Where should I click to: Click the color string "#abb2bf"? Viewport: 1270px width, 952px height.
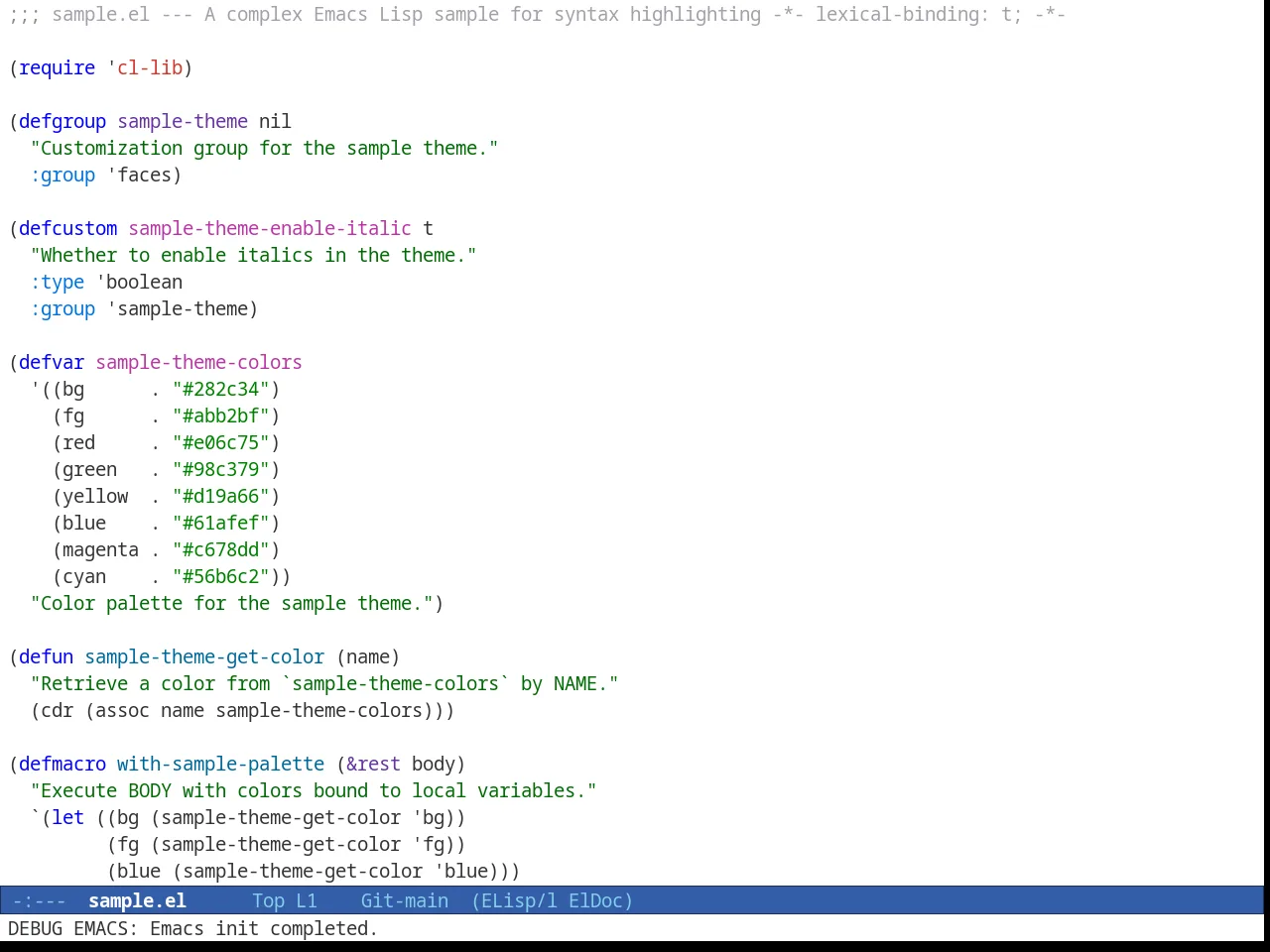(221, 416)
